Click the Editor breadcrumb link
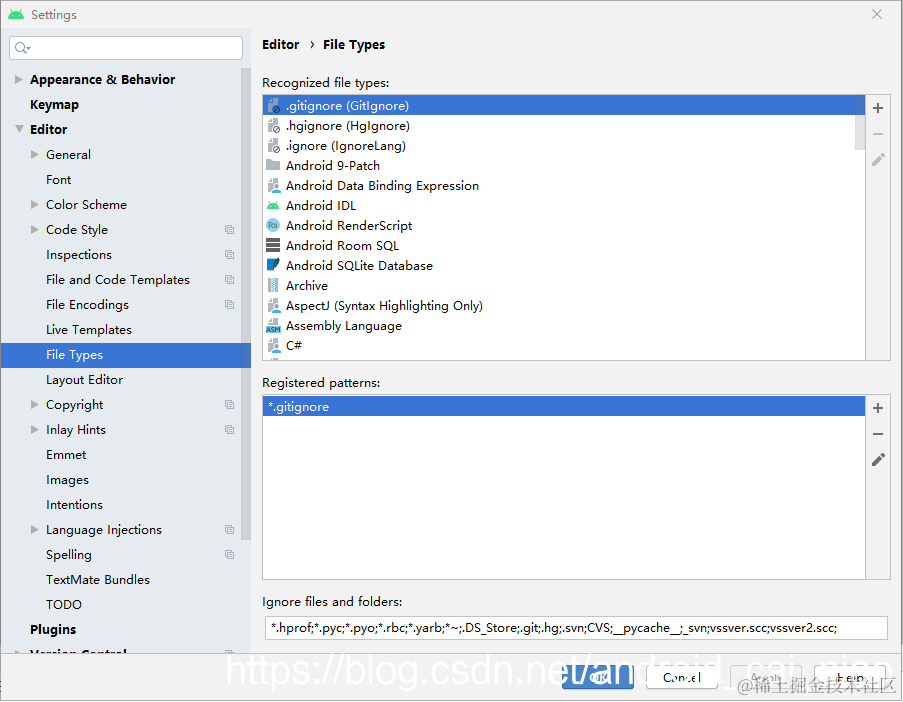The image size is (903, 702). pos(280,44)
